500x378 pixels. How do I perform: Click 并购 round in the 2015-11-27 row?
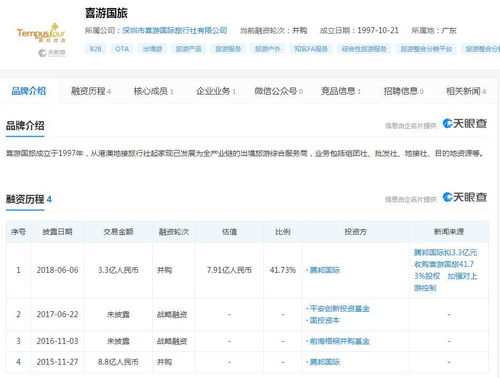tap(165, 362)
